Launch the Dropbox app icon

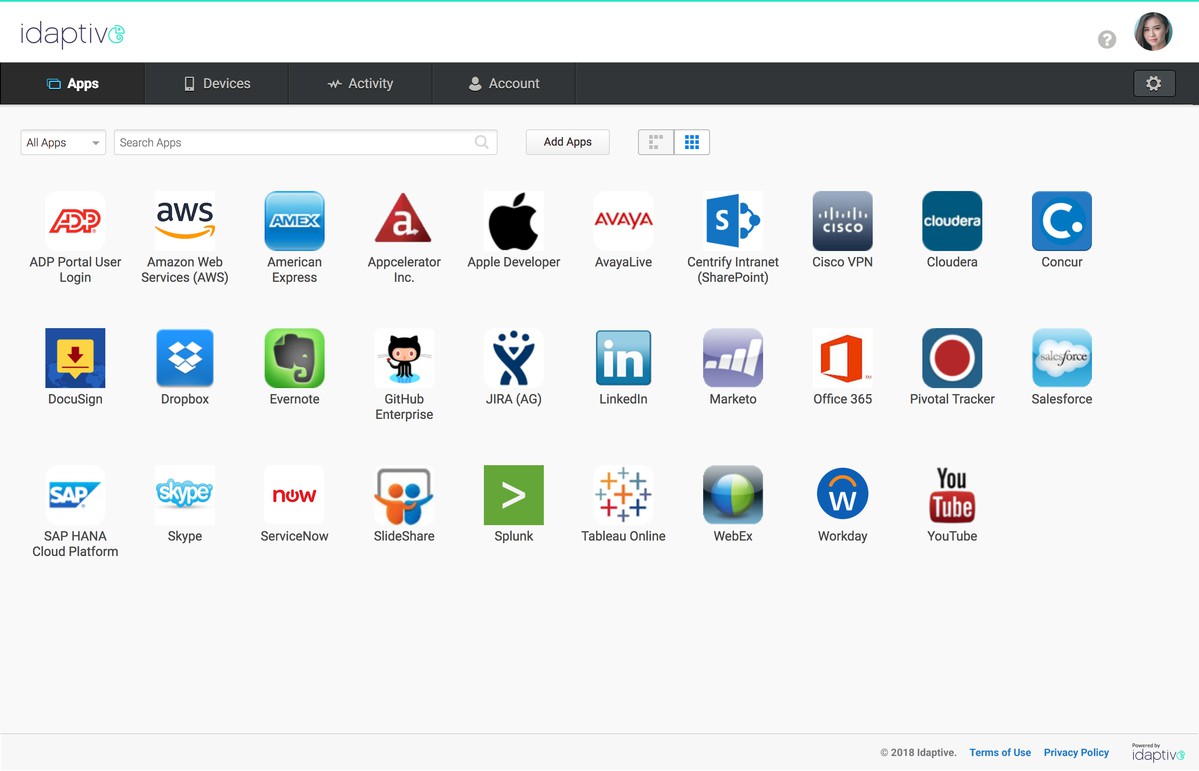tap(185, 358)
